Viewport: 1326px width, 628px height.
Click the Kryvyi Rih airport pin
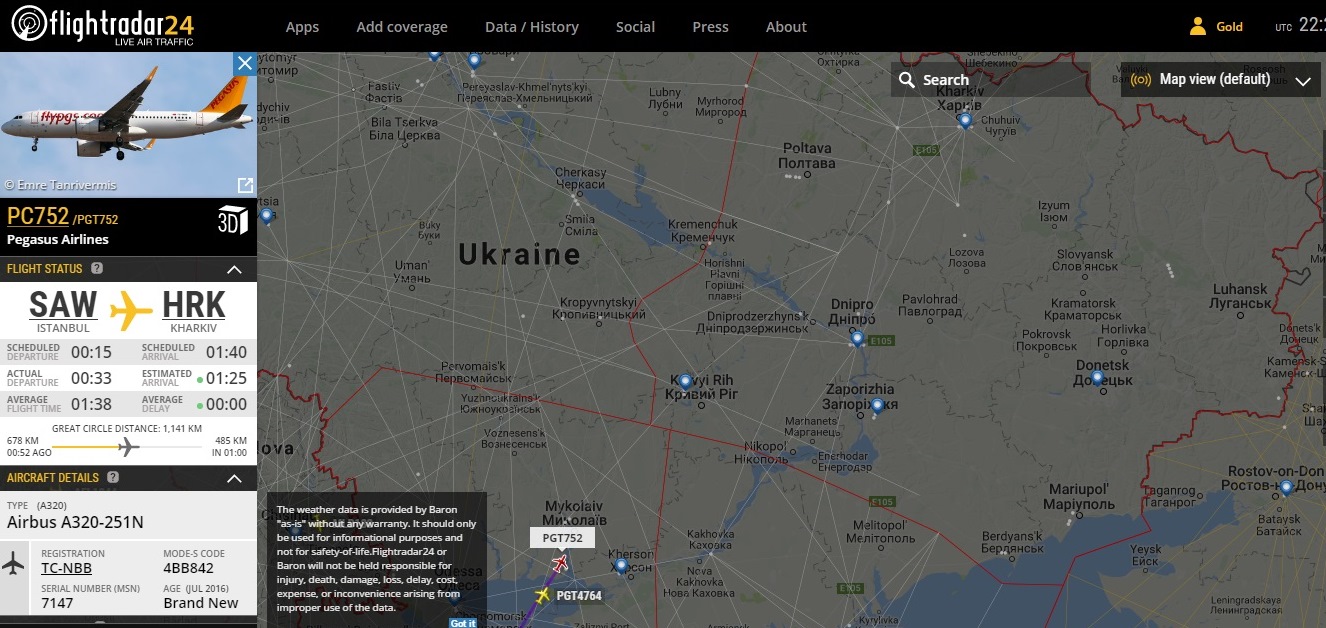[x=685, y=381]
